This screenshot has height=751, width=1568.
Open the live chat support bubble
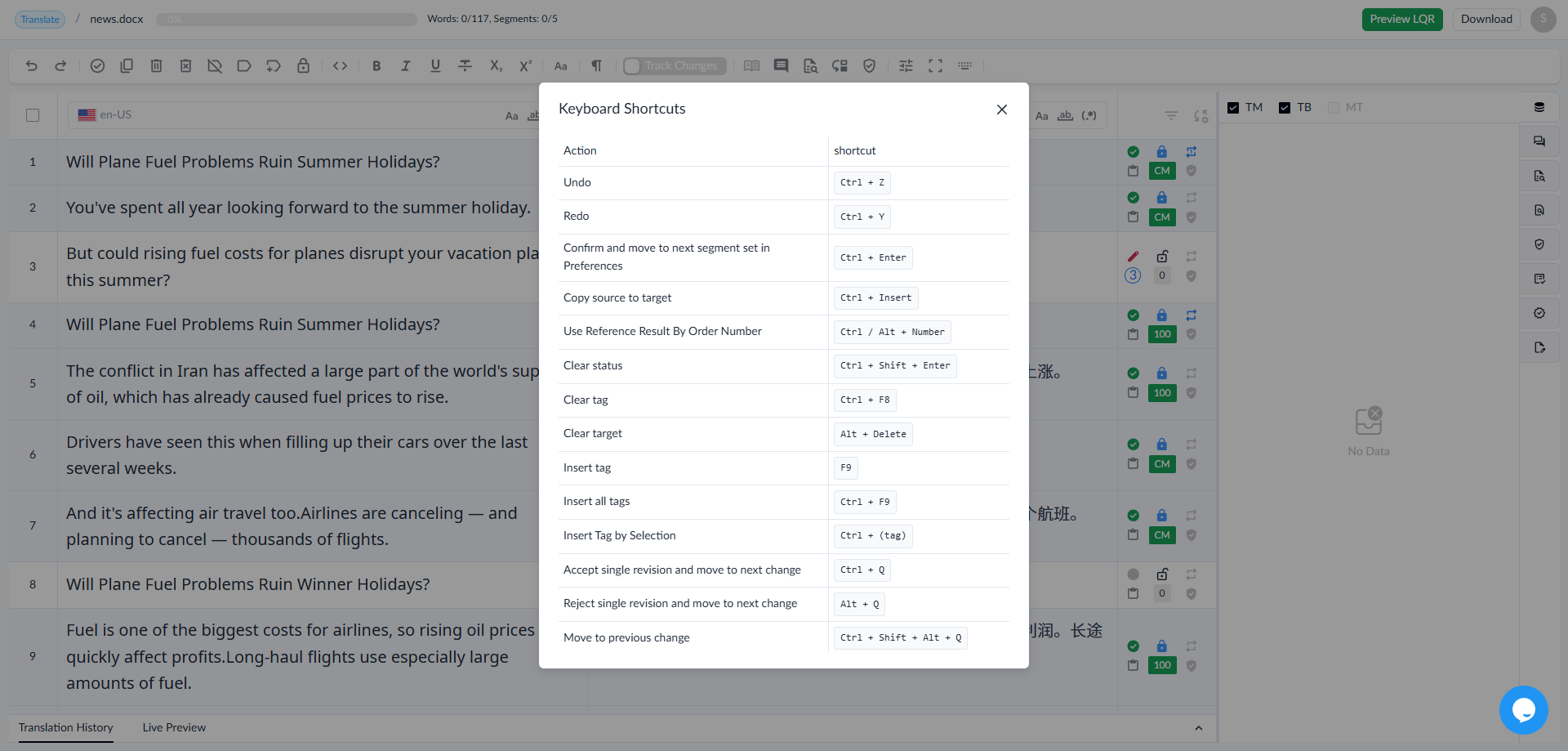(1523, 709)
